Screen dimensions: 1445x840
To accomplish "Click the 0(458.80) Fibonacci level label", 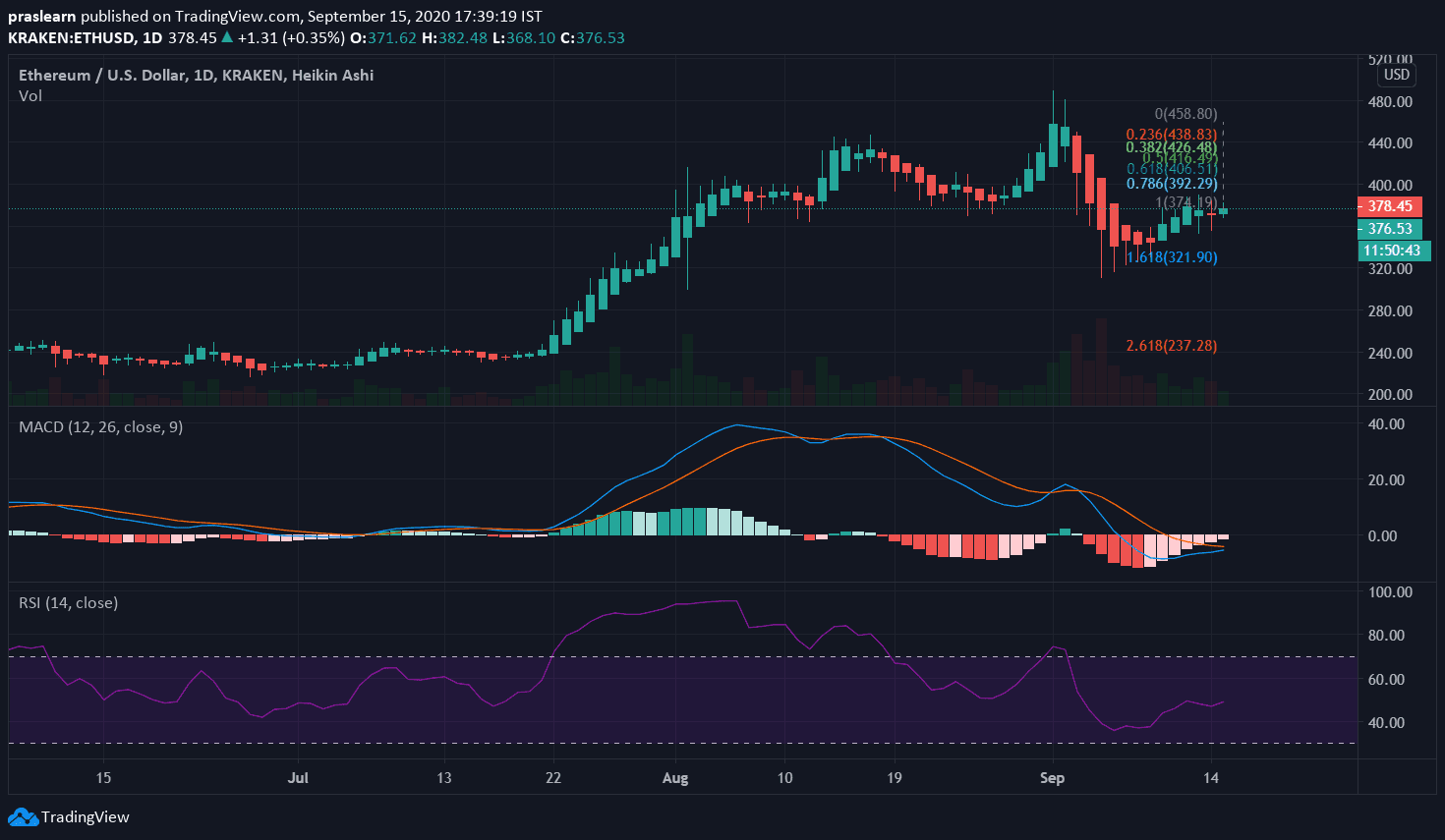I will pyautogui.click(x=1185, y=114).
